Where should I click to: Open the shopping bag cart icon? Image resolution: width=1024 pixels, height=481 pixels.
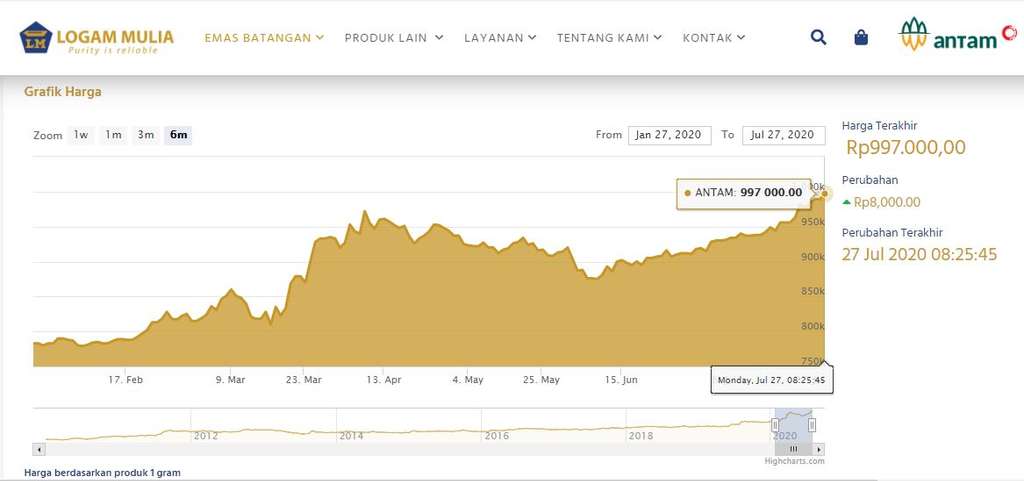click(x=861, y=38)
